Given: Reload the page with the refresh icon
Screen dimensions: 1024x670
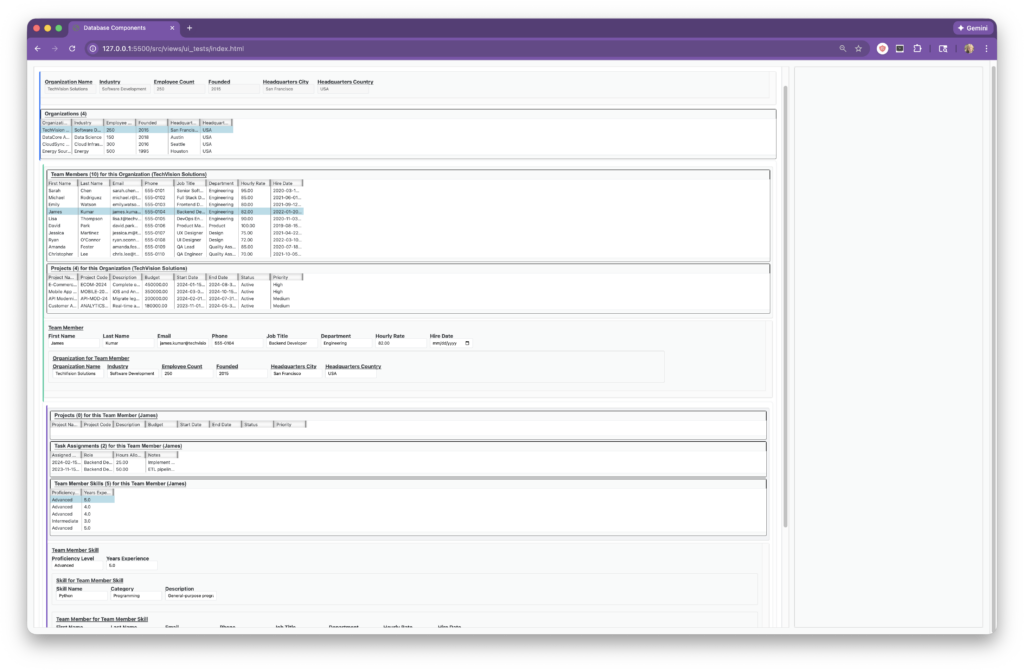Looking at the screenshot, I should (72, 48).
